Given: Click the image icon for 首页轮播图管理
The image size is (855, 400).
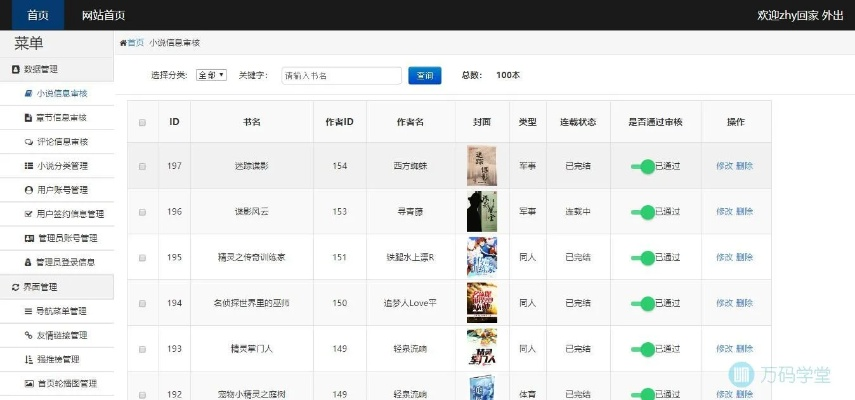Looking at the screenshot, I should coord(28,383).
